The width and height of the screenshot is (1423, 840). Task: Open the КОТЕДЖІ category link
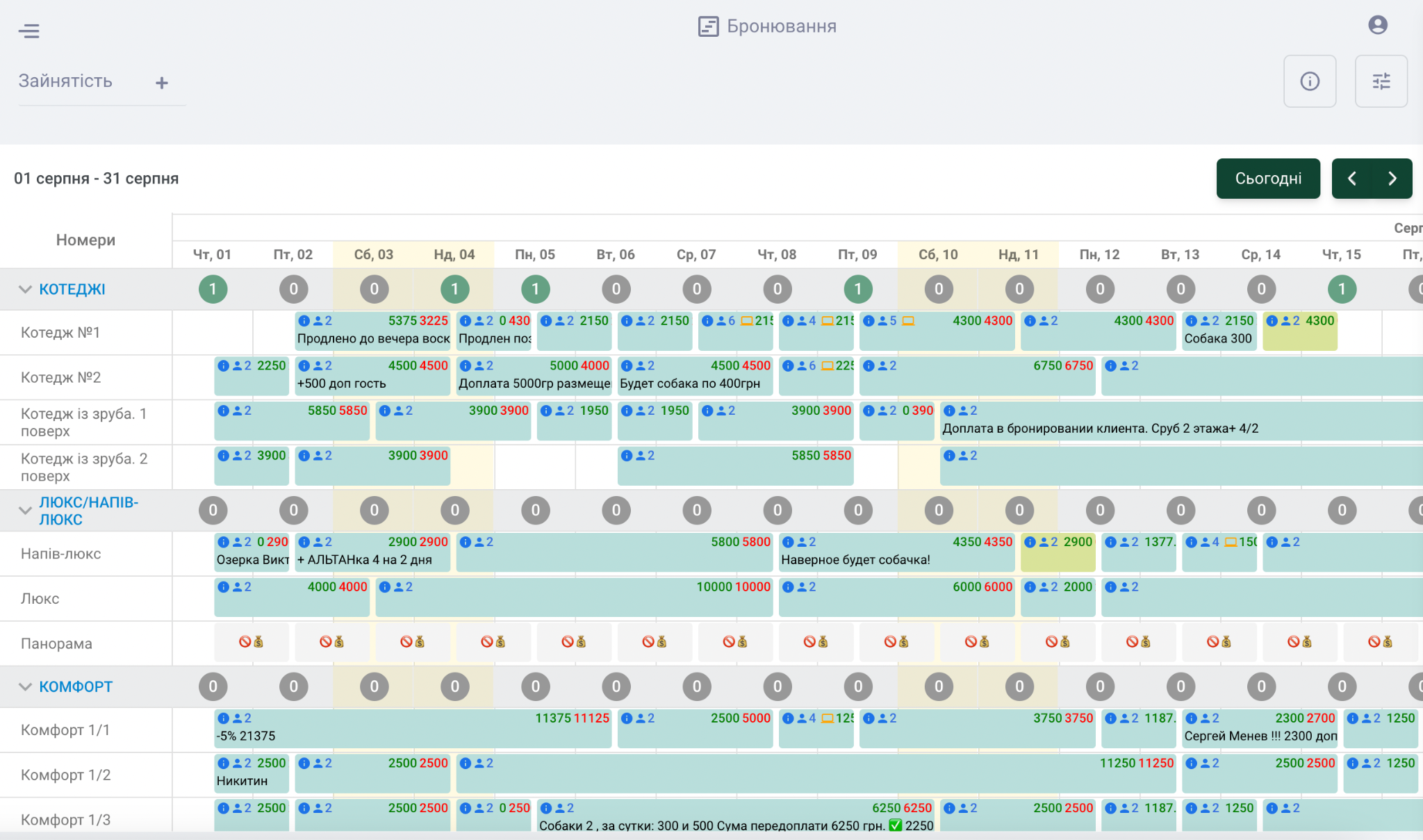click(x=72, y=289)
